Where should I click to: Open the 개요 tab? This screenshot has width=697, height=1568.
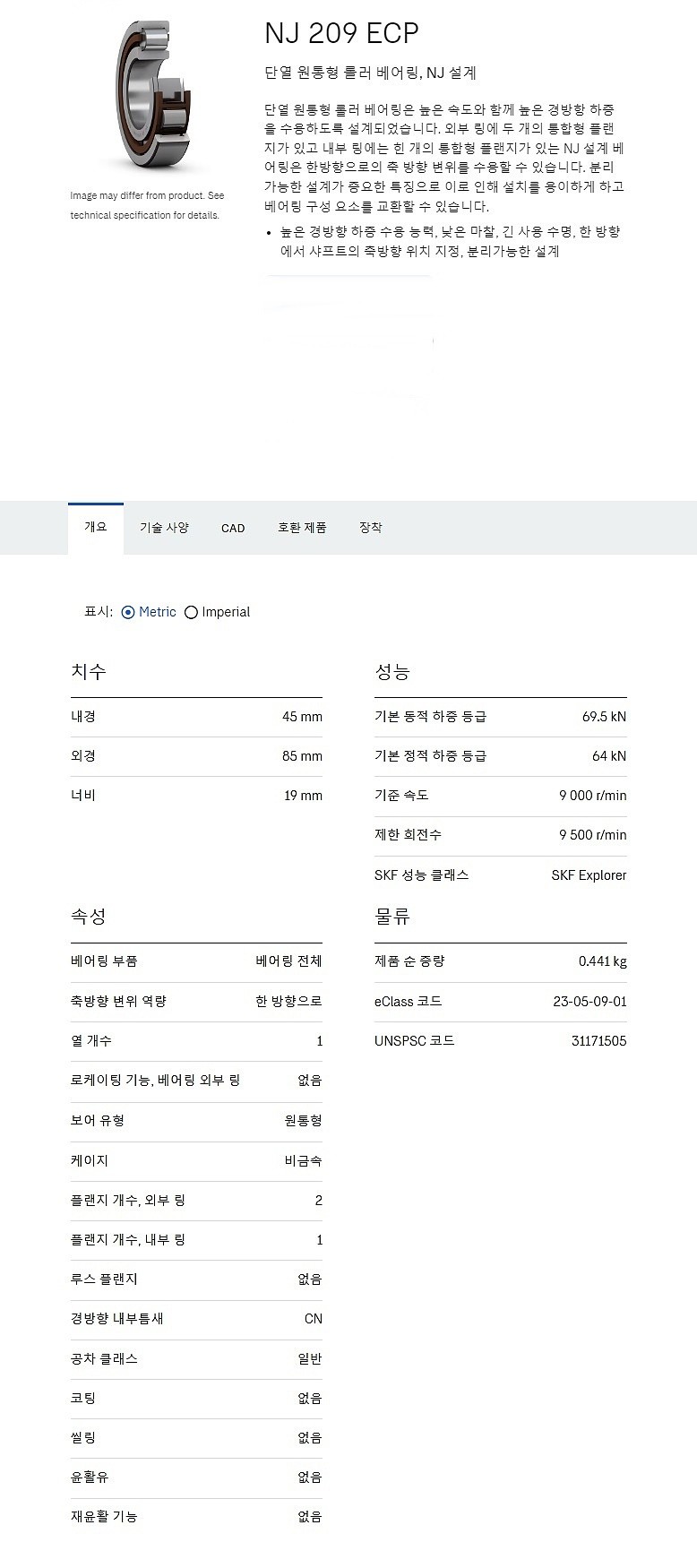[x=96, y=528]
